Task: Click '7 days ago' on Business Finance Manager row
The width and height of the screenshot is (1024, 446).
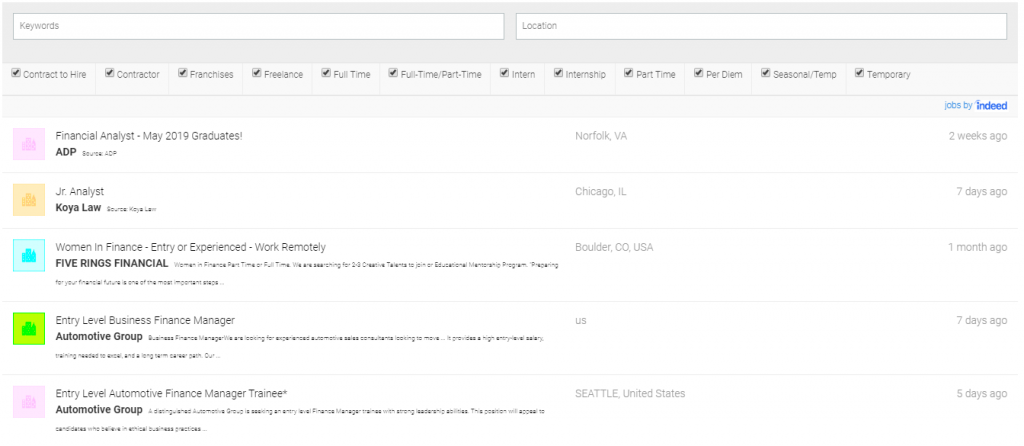Action: (x=981, y=321)
